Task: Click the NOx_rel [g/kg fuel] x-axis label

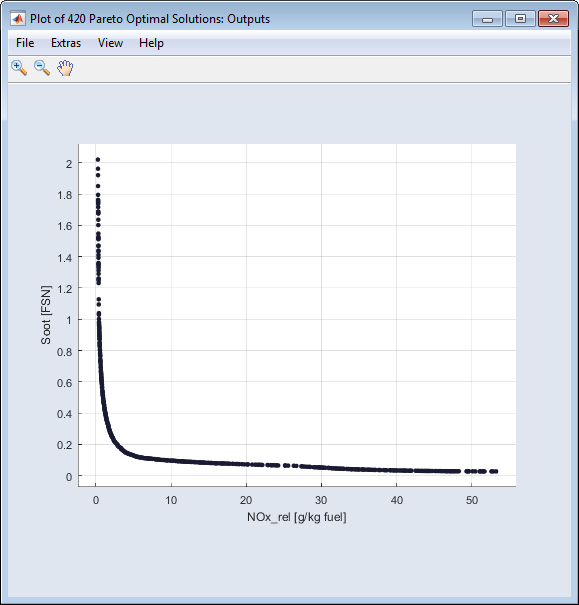Action: (x=297, y=517)
